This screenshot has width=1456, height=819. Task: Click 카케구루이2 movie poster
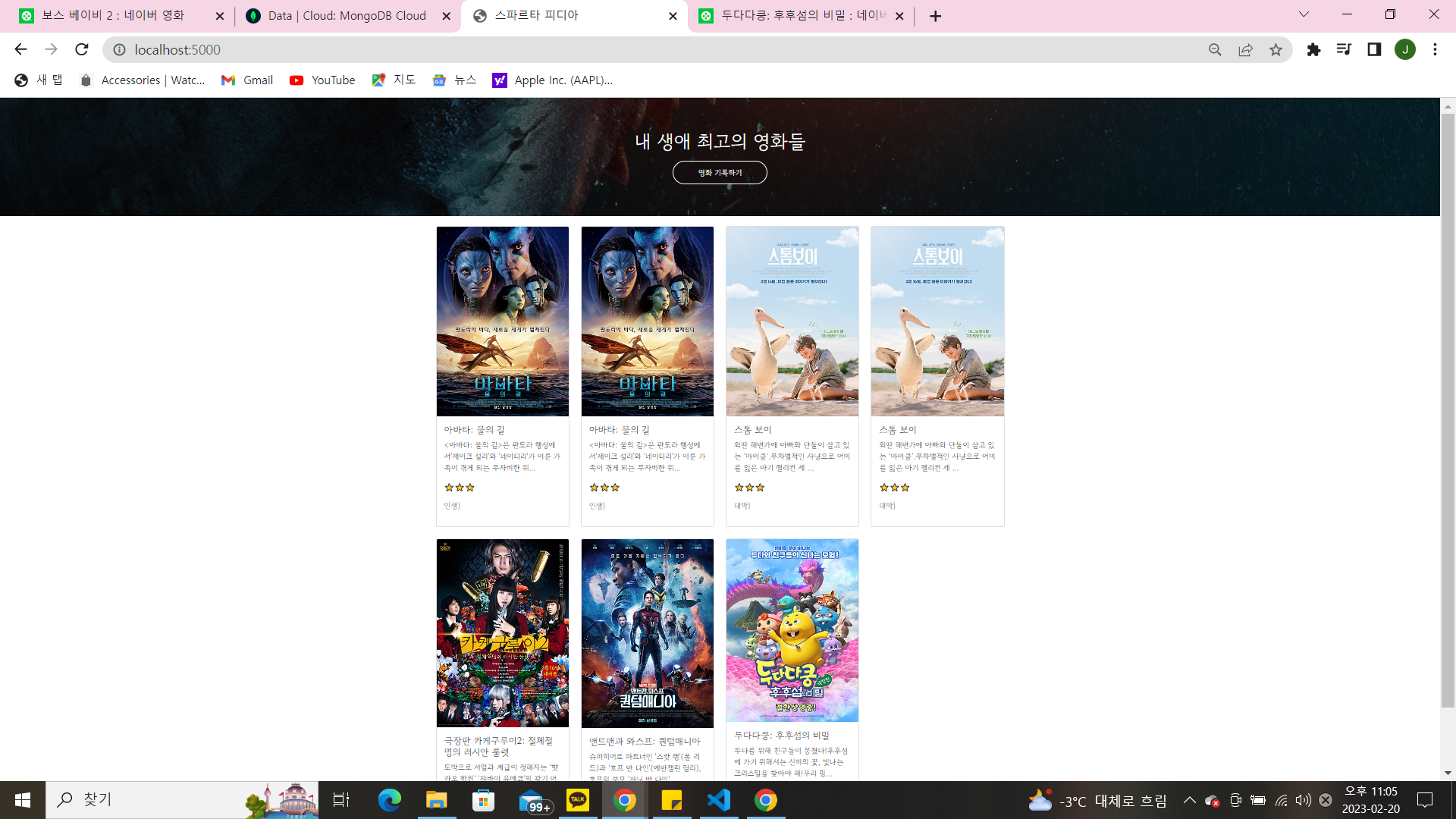(502, 633)
